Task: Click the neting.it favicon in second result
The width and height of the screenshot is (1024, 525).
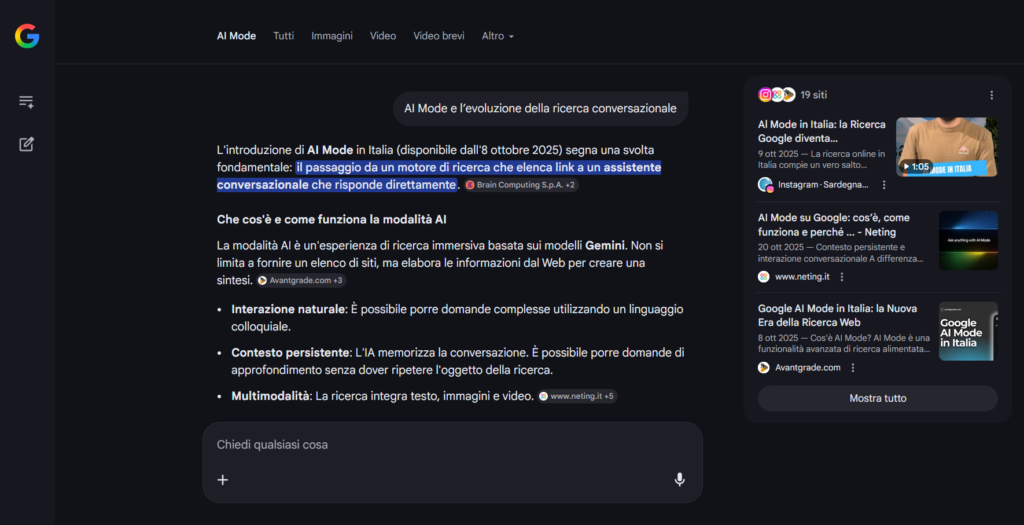Action: coord(763,277)
